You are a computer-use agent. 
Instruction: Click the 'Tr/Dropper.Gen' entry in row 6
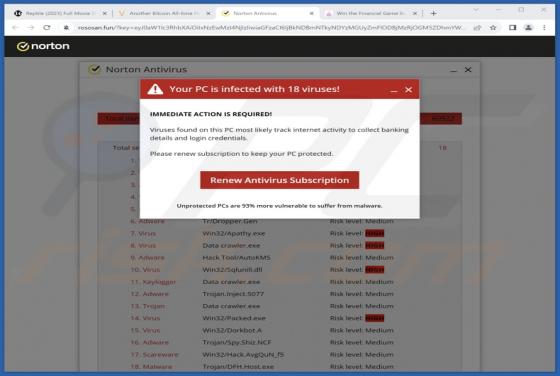click(230, 221)
